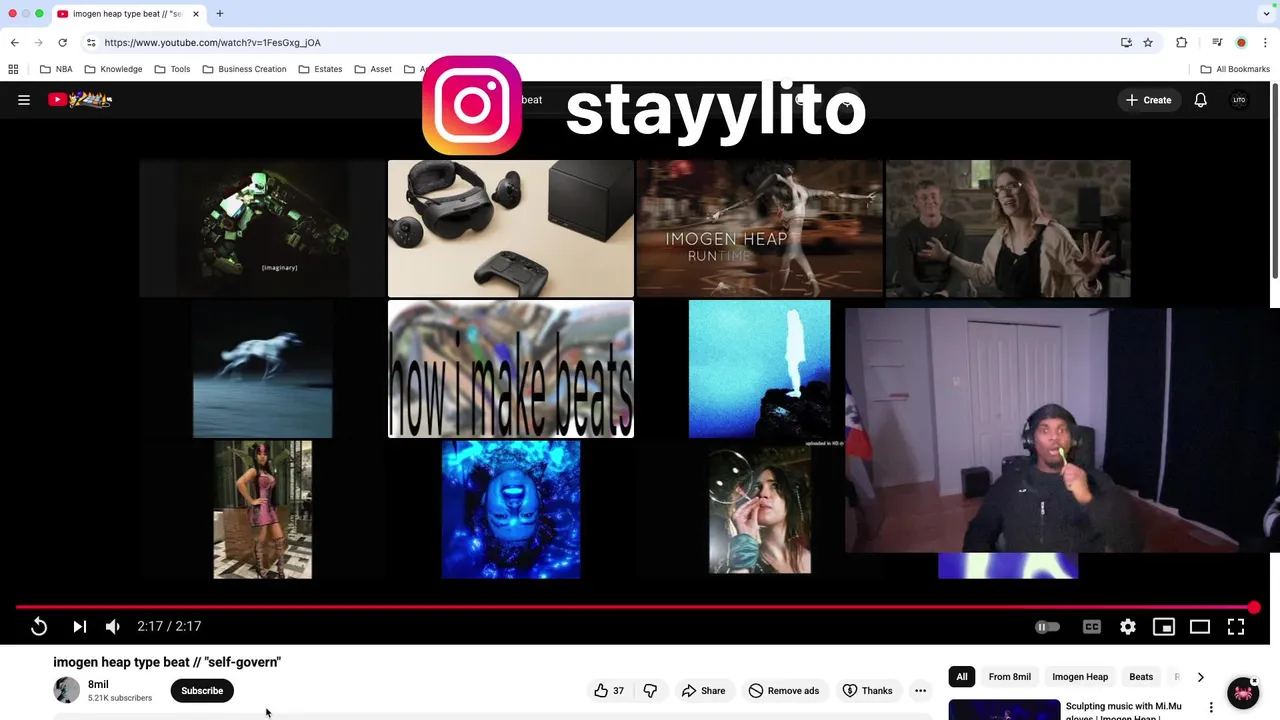This screenshot has height=720, width=1280.
Task: Click the address bar URL field
Action: [600, 42]
